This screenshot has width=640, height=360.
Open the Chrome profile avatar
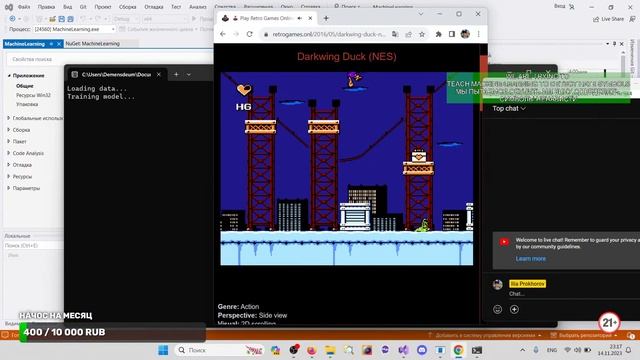coord(465,34)
